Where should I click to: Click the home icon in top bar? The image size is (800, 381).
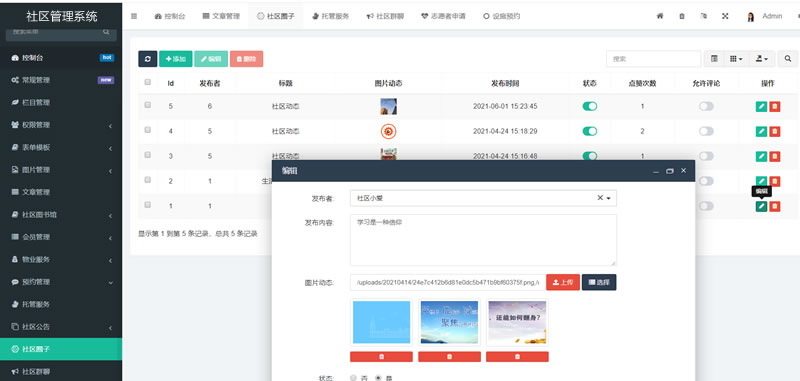point(660,16)
